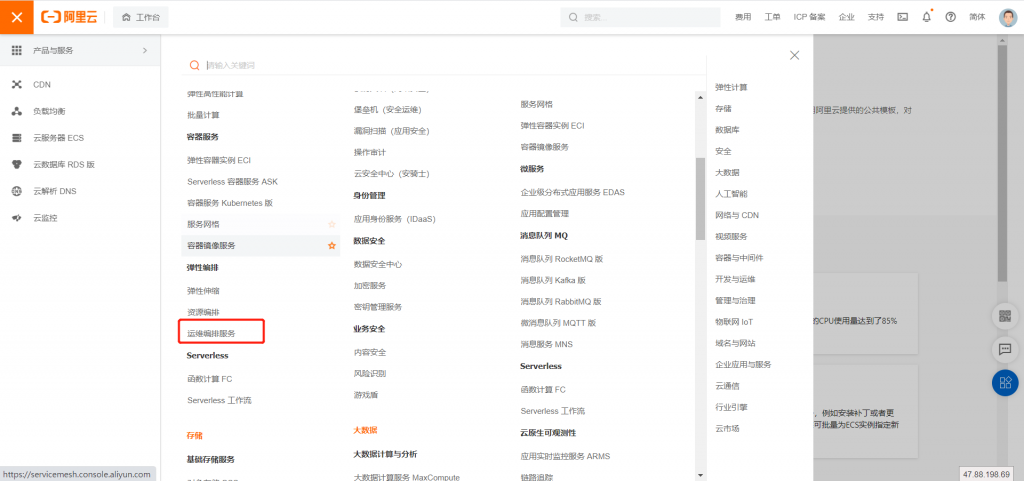Close the menu with the orange X button
This screenshot has width=1024, height=481.
coord(17,17)
